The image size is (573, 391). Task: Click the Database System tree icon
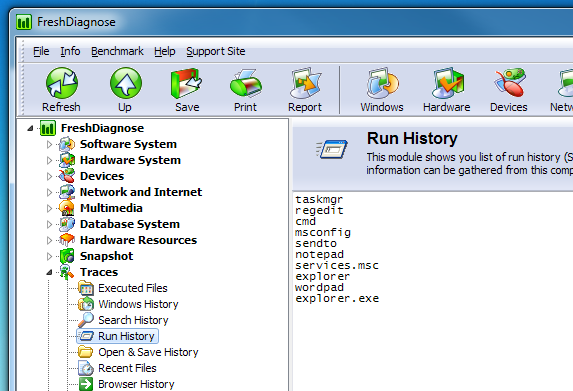pyautogui.click(x=67, y=224)
